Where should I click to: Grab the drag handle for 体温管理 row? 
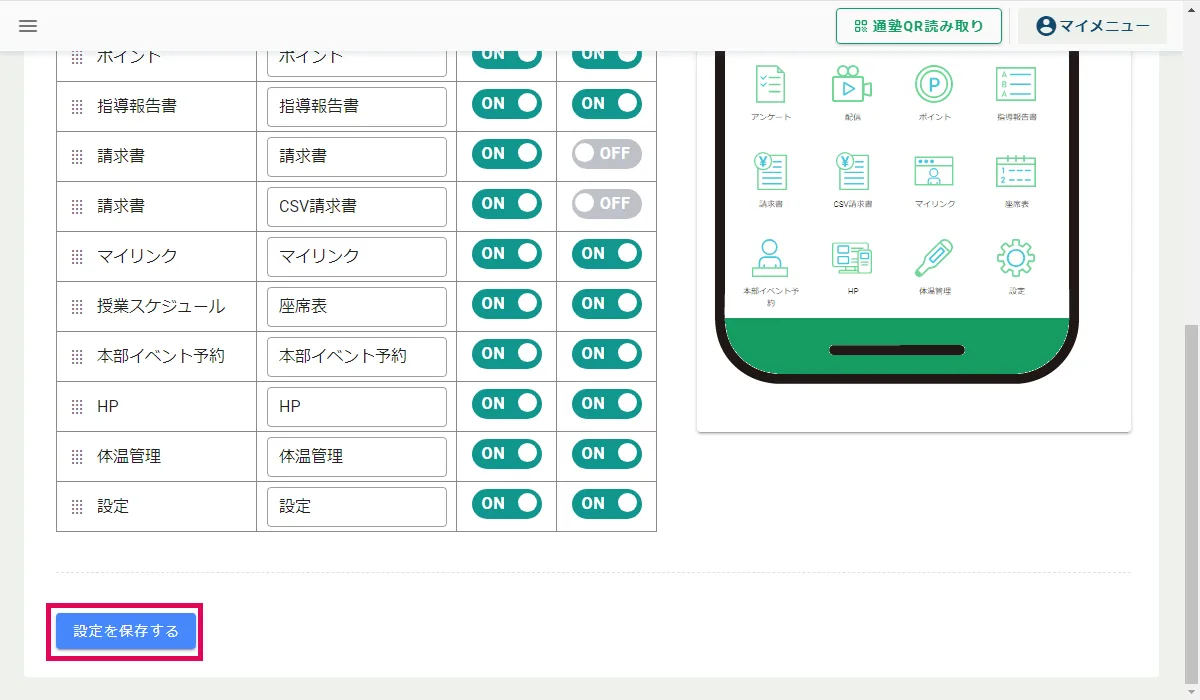77,457
